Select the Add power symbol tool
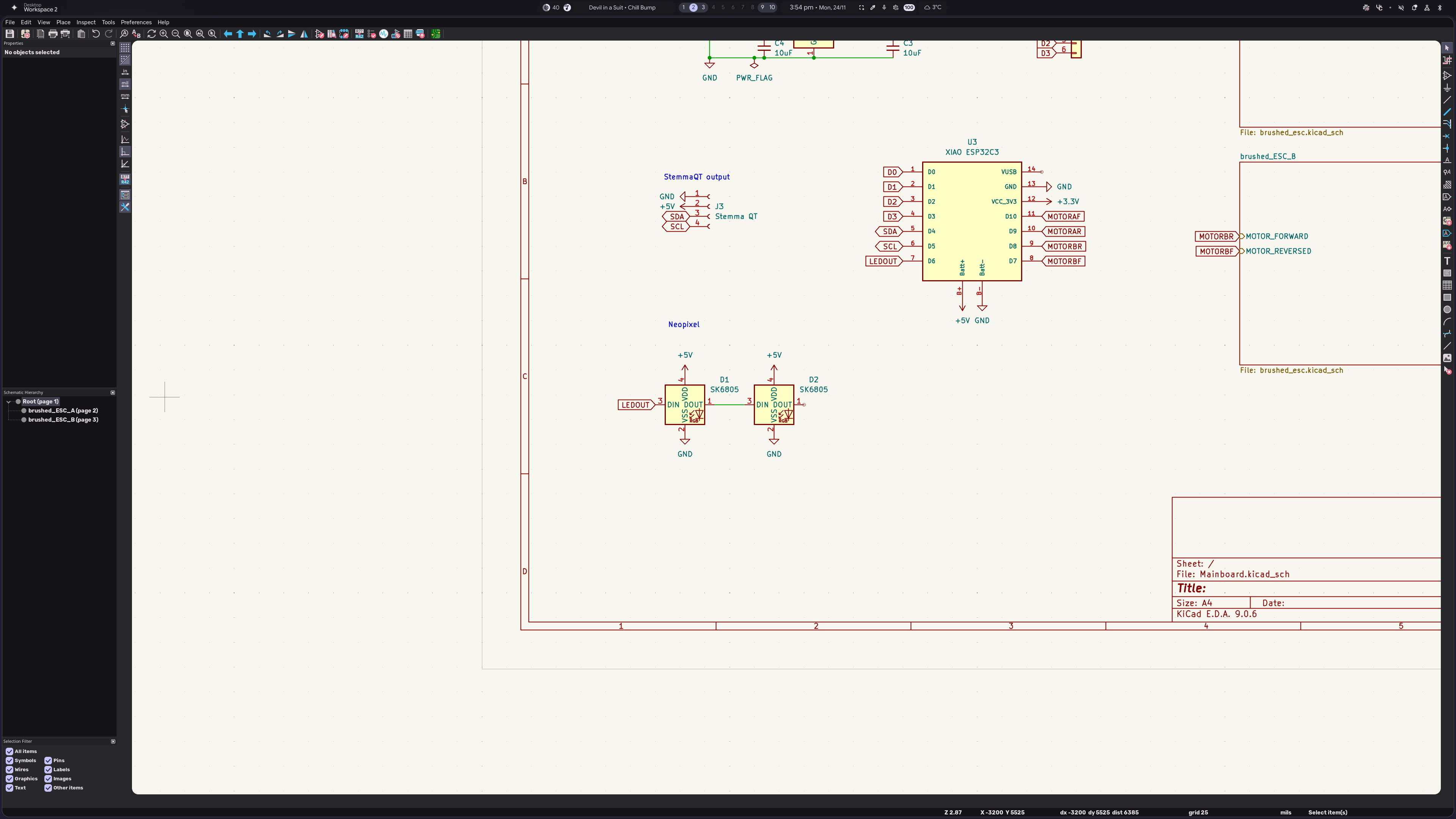The height and width of the screenshot is (819, 1456). pyautogui.click(x=1447, y=88)
